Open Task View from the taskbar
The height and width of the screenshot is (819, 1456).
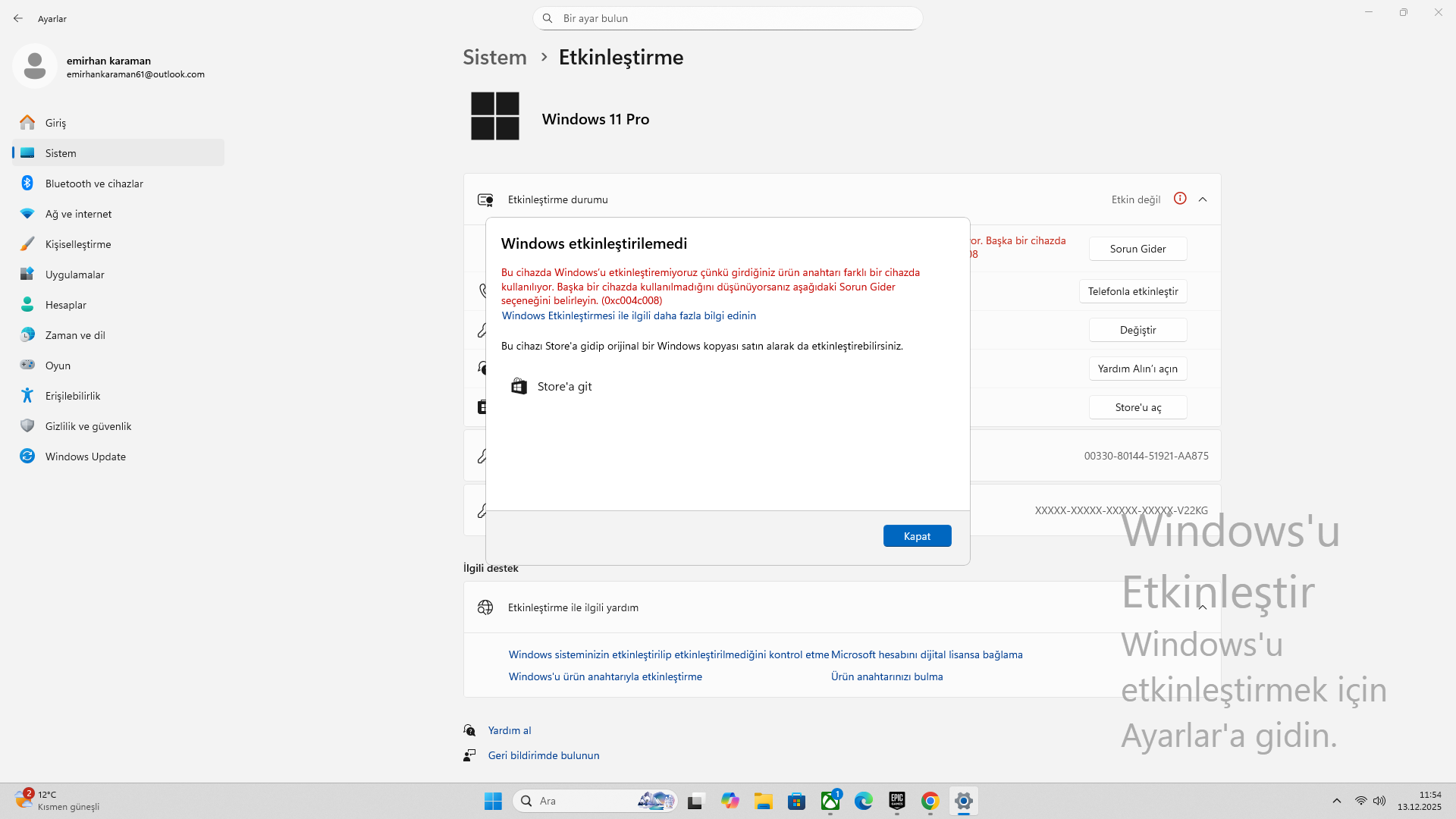pos(695,801)
